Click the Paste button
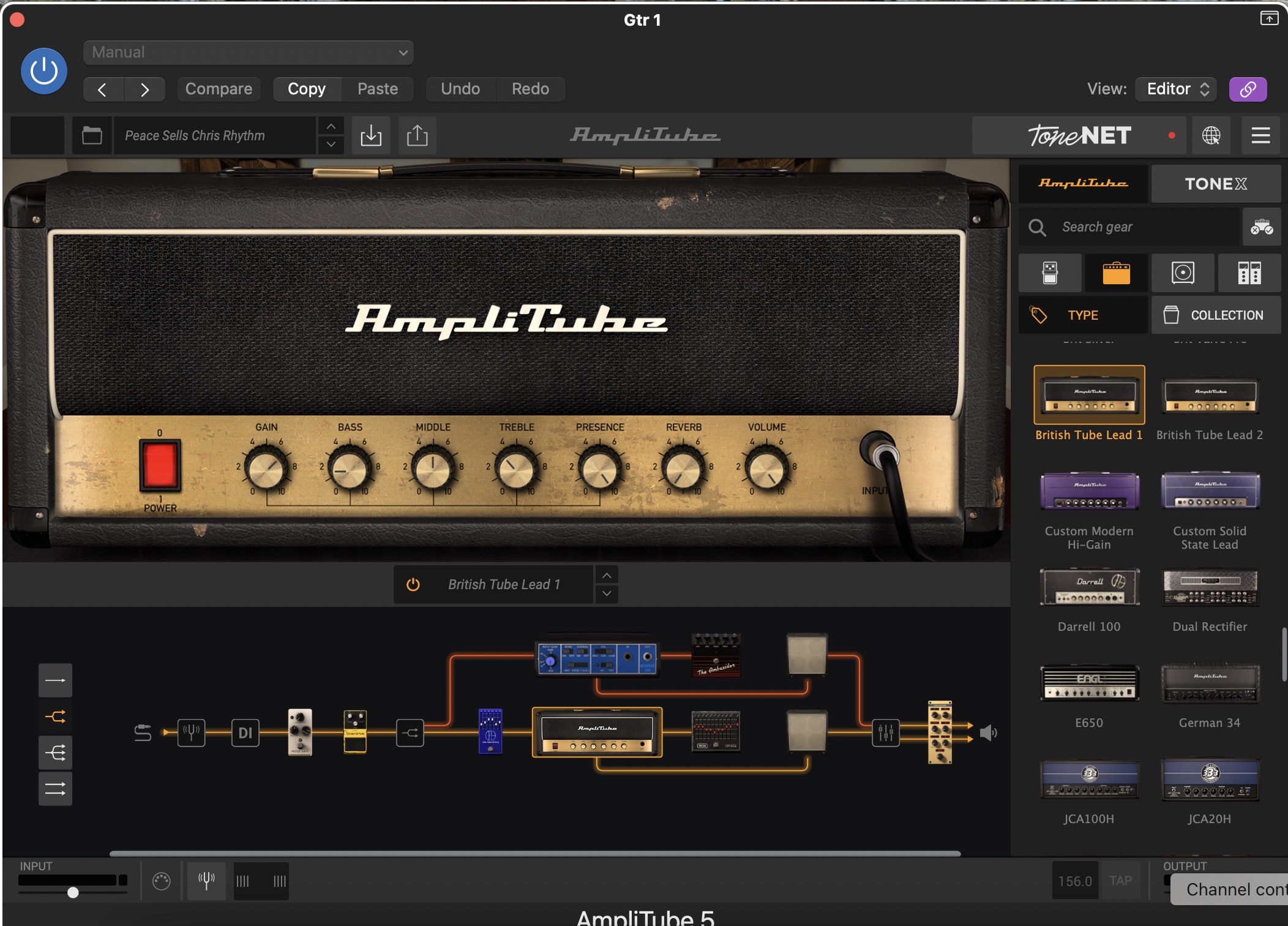Image resolution: width=1288 pixels, height=926 pixels. [x=378, y=89]
